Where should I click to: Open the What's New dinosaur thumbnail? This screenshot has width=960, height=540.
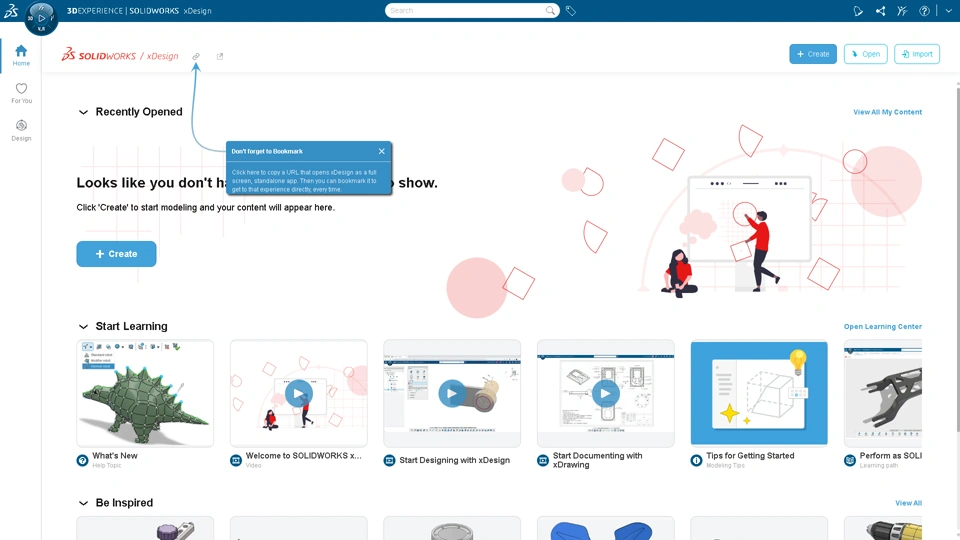(x=145, y=393)
